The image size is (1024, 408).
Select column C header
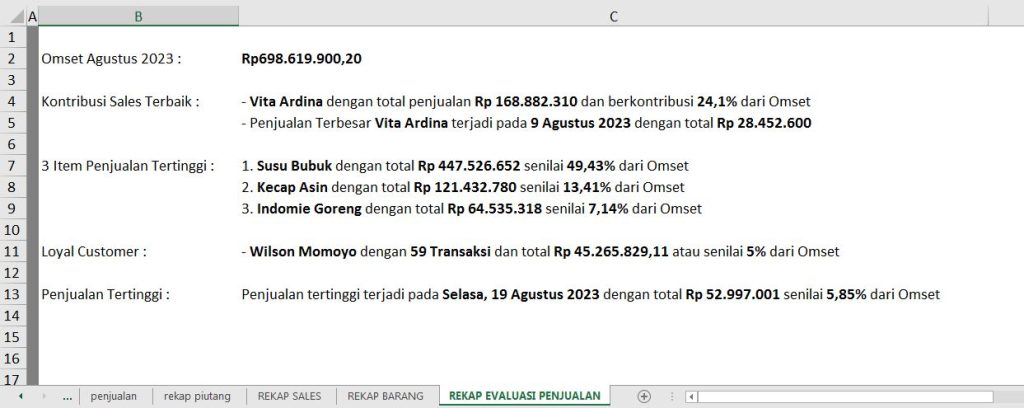pyautogui.click(x=614, y=16)
